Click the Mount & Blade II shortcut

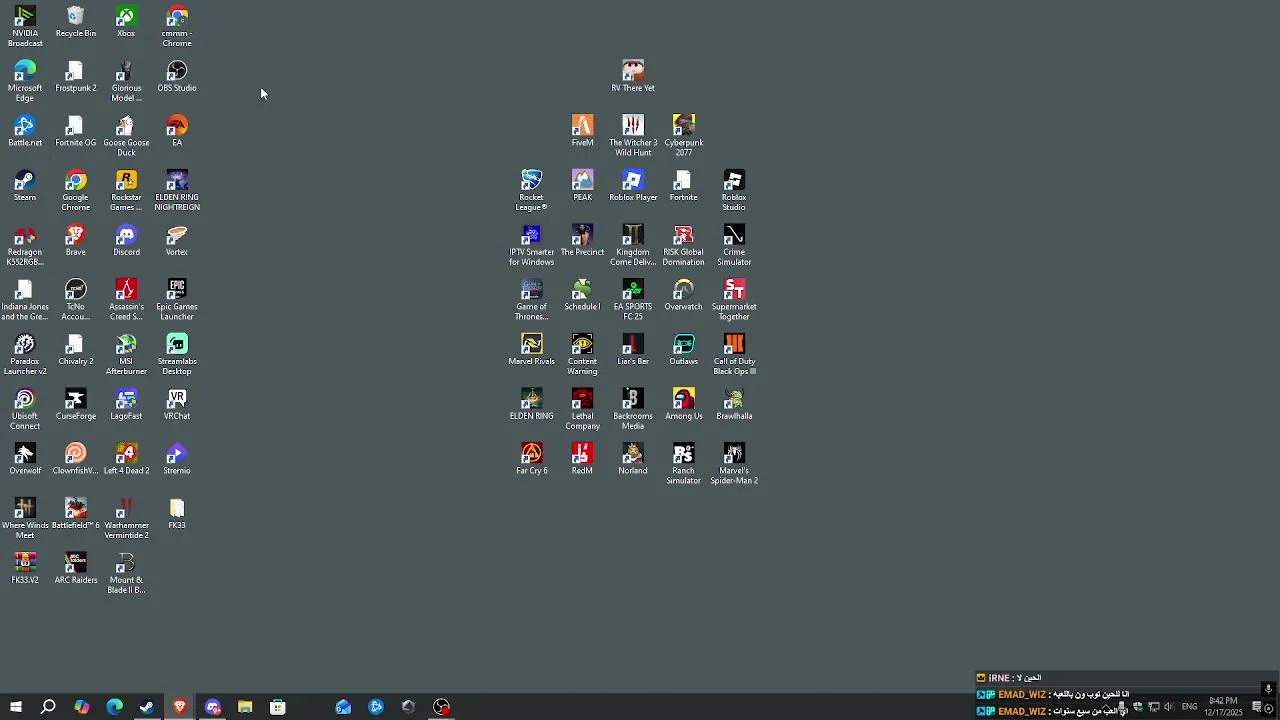coord(126,573)
